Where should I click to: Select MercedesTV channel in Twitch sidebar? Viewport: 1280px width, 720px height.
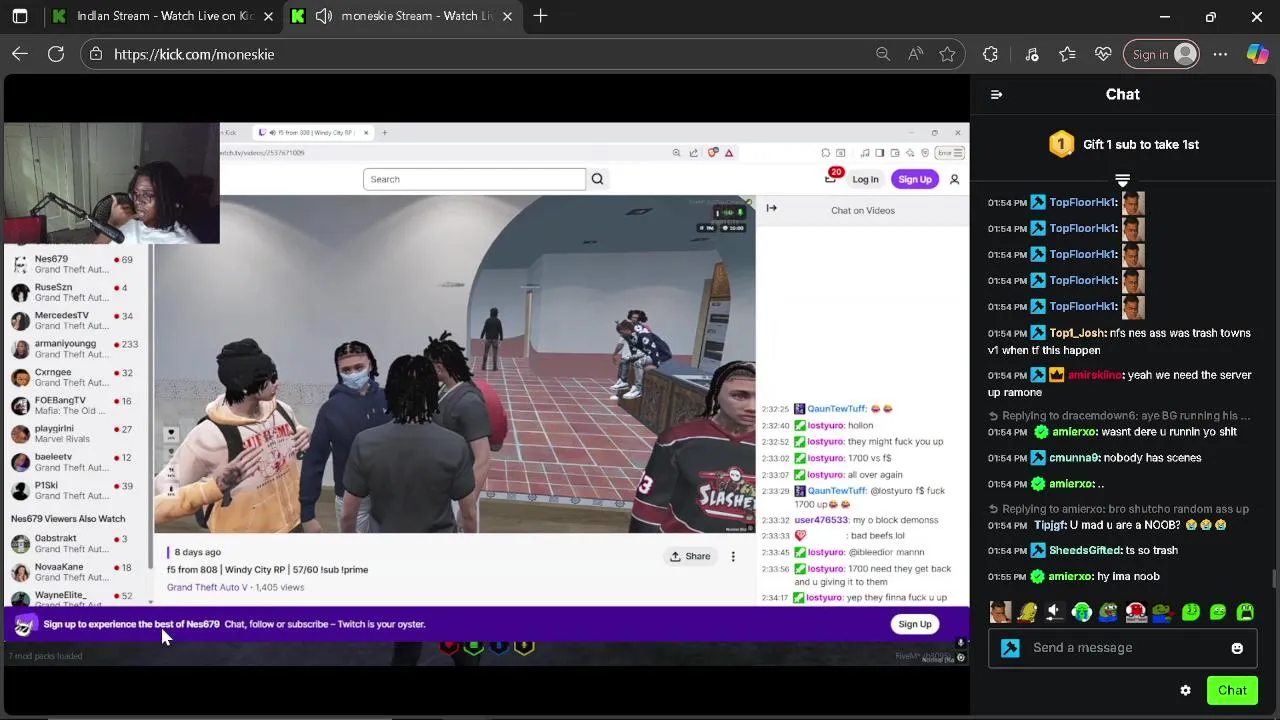click(x=76, y=321)
